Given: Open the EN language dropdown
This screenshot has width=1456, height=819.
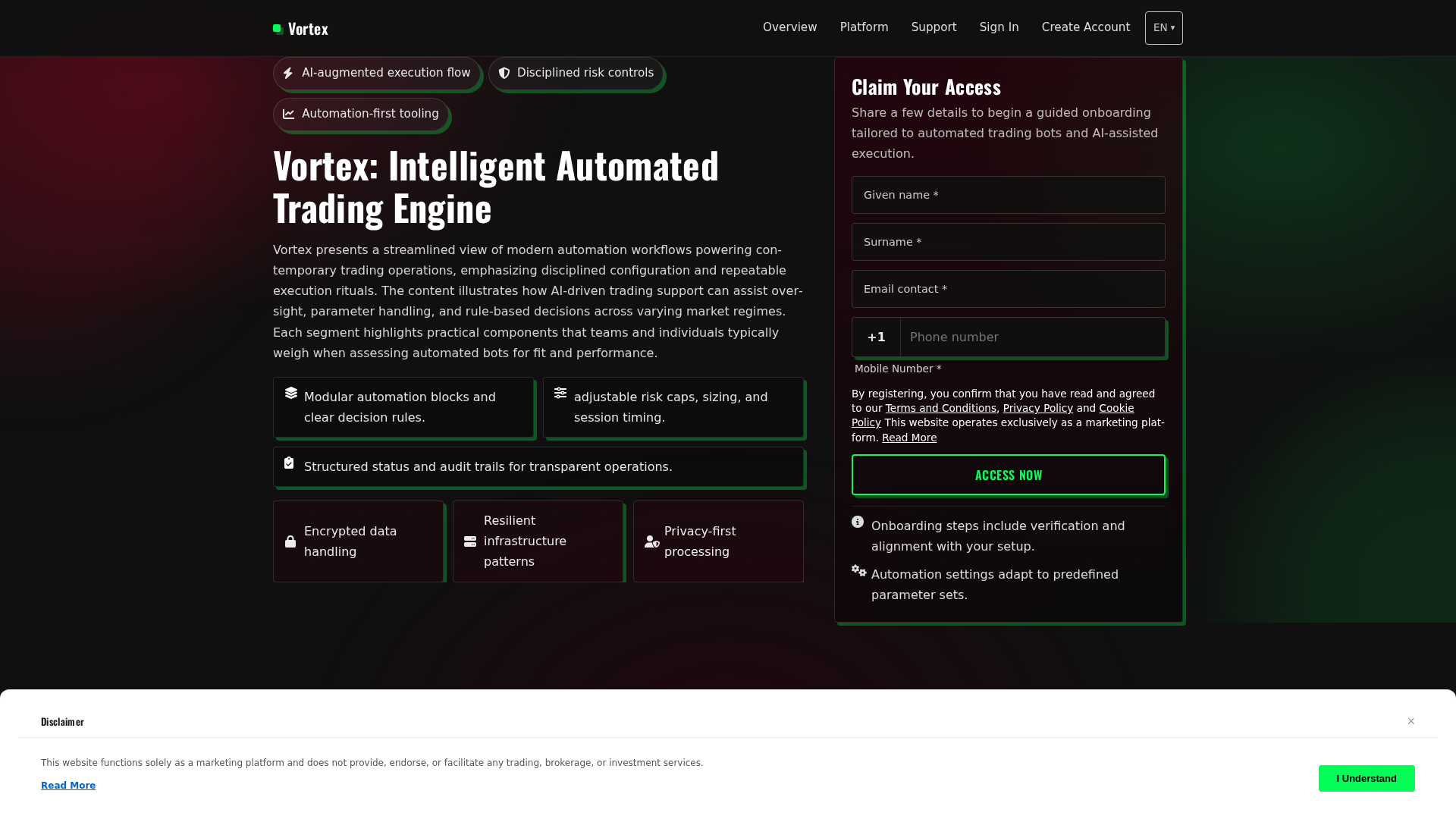Looking at the screenshot, I should pos(1164,28).
